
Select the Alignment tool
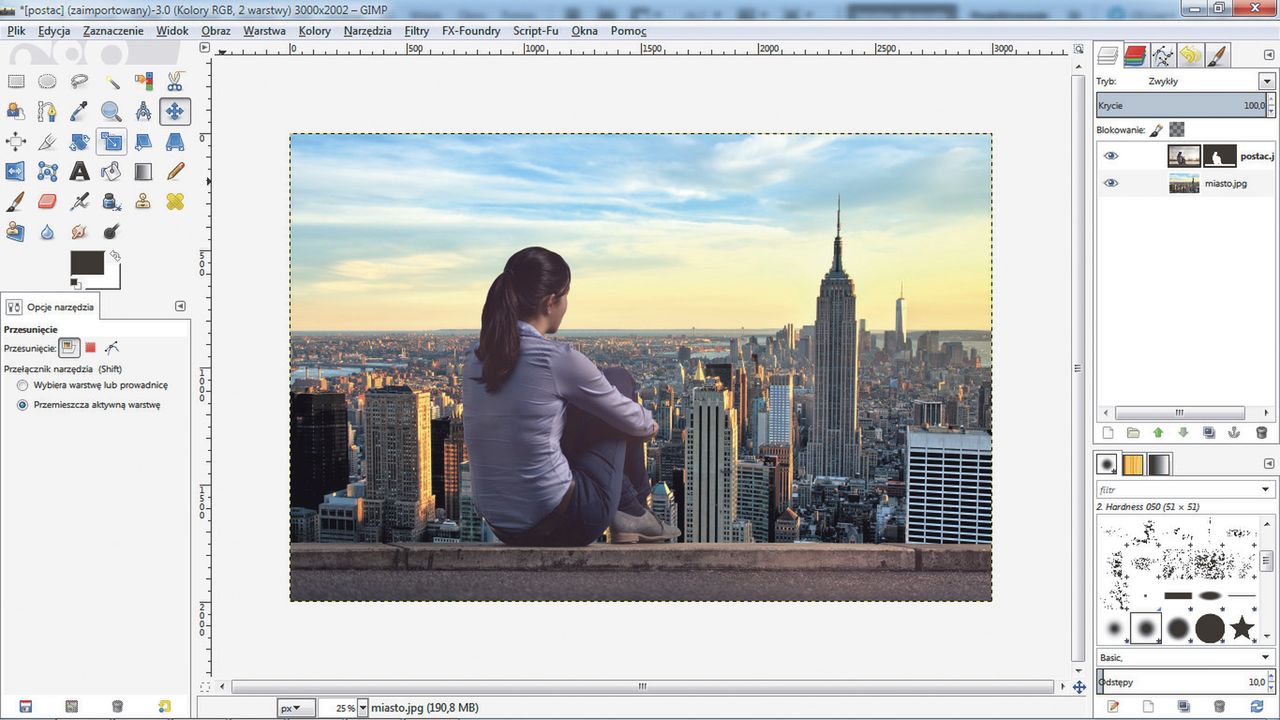pyautogui.click(x=16, y=142)
